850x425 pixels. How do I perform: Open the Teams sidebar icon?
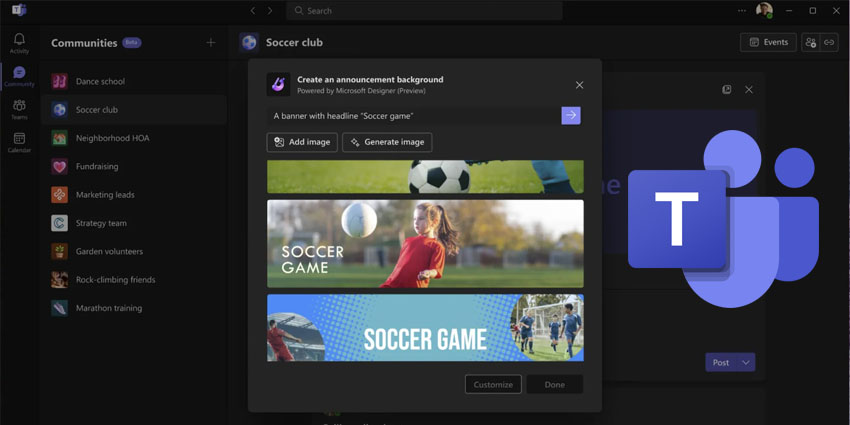click(x=20, y=109)
